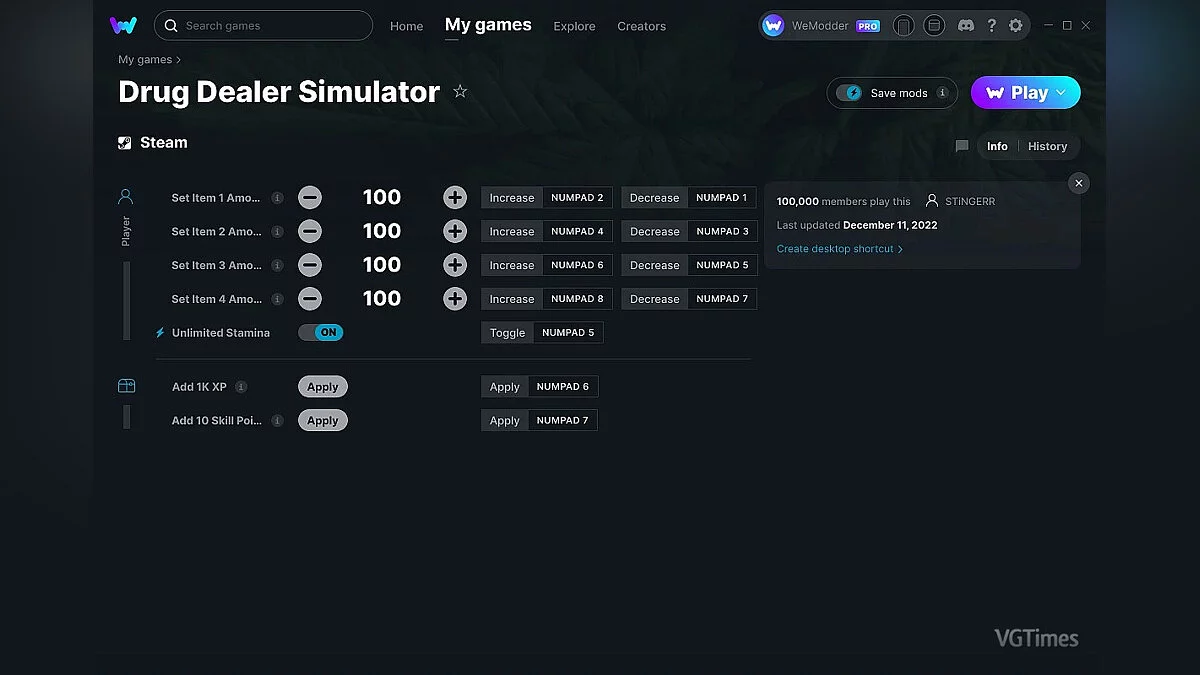Edit Item 3 Decrease hotkey NUMPAD 5

pos(722,265)
